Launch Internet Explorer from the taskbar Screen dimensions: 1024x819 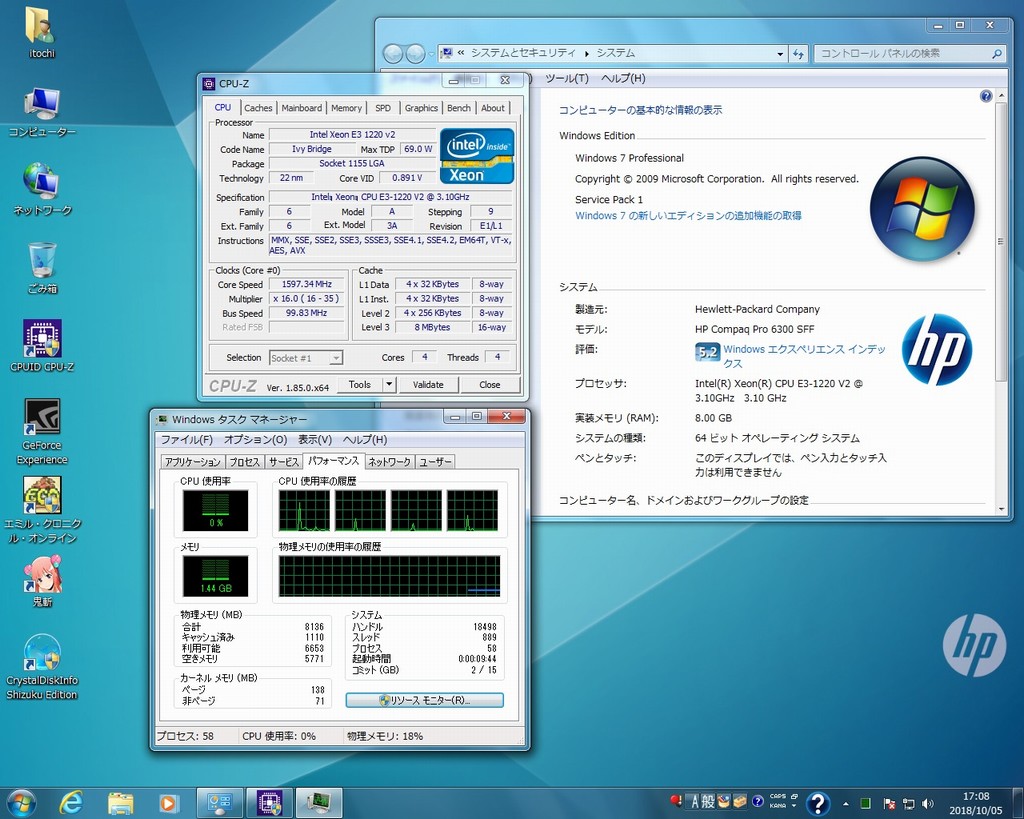[x=71, y=803]
